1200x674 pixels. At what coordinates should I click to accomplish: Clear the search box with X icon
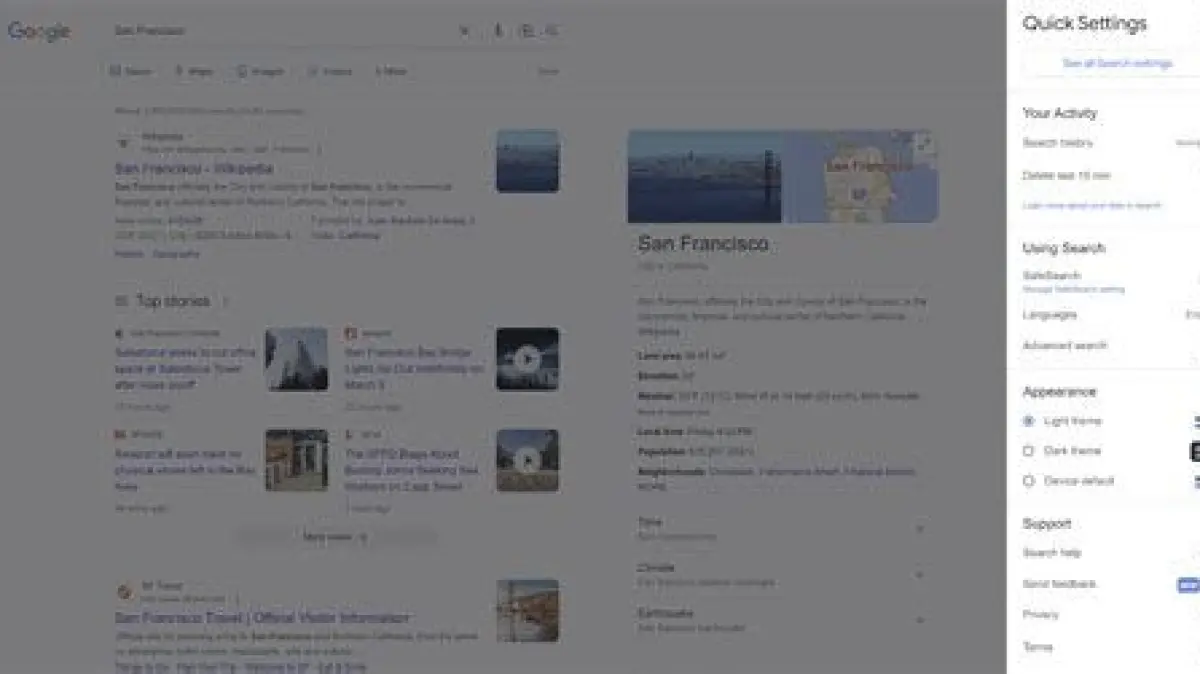point(464,31)
